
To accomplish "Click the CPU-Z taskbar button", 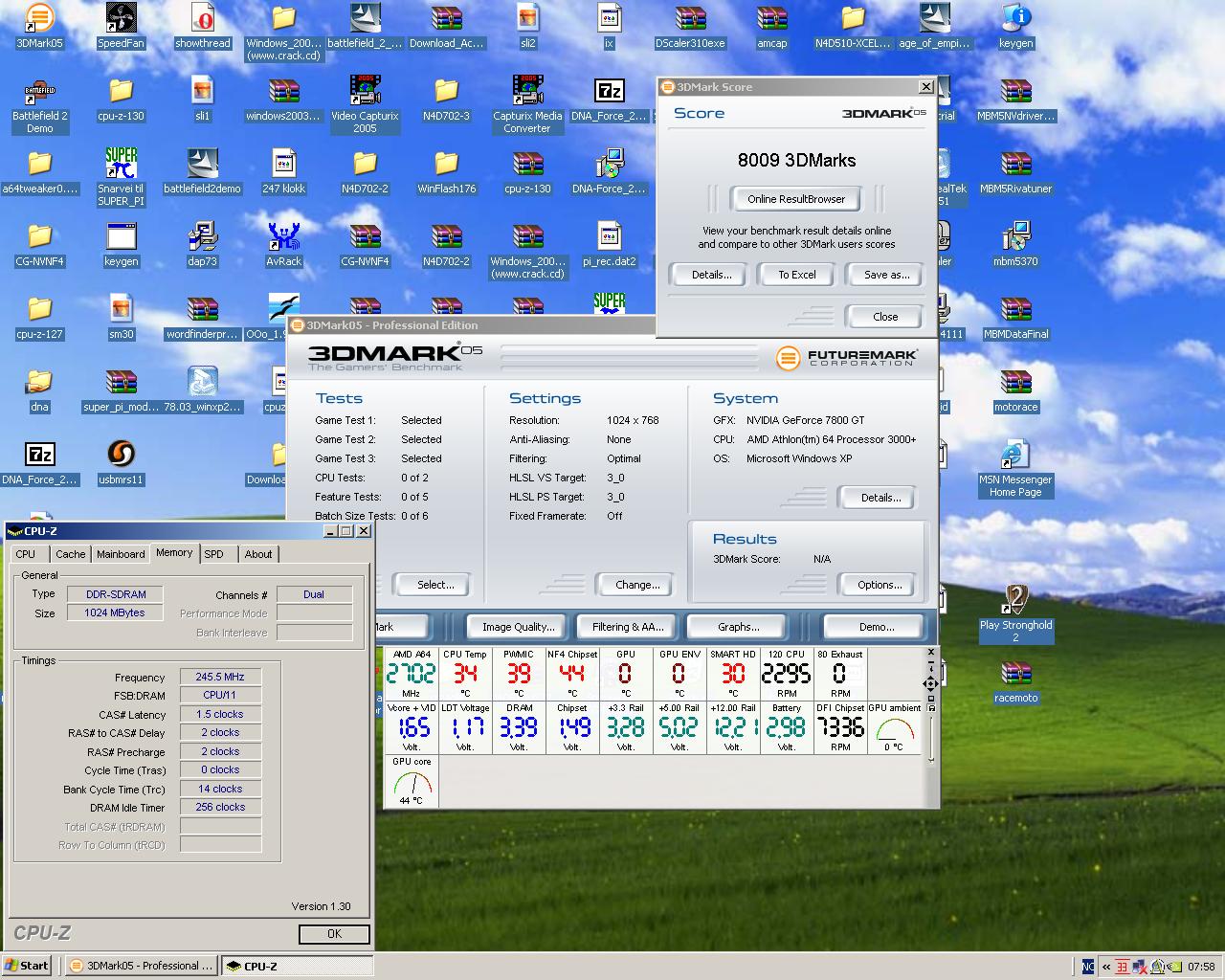I will 296,966.
